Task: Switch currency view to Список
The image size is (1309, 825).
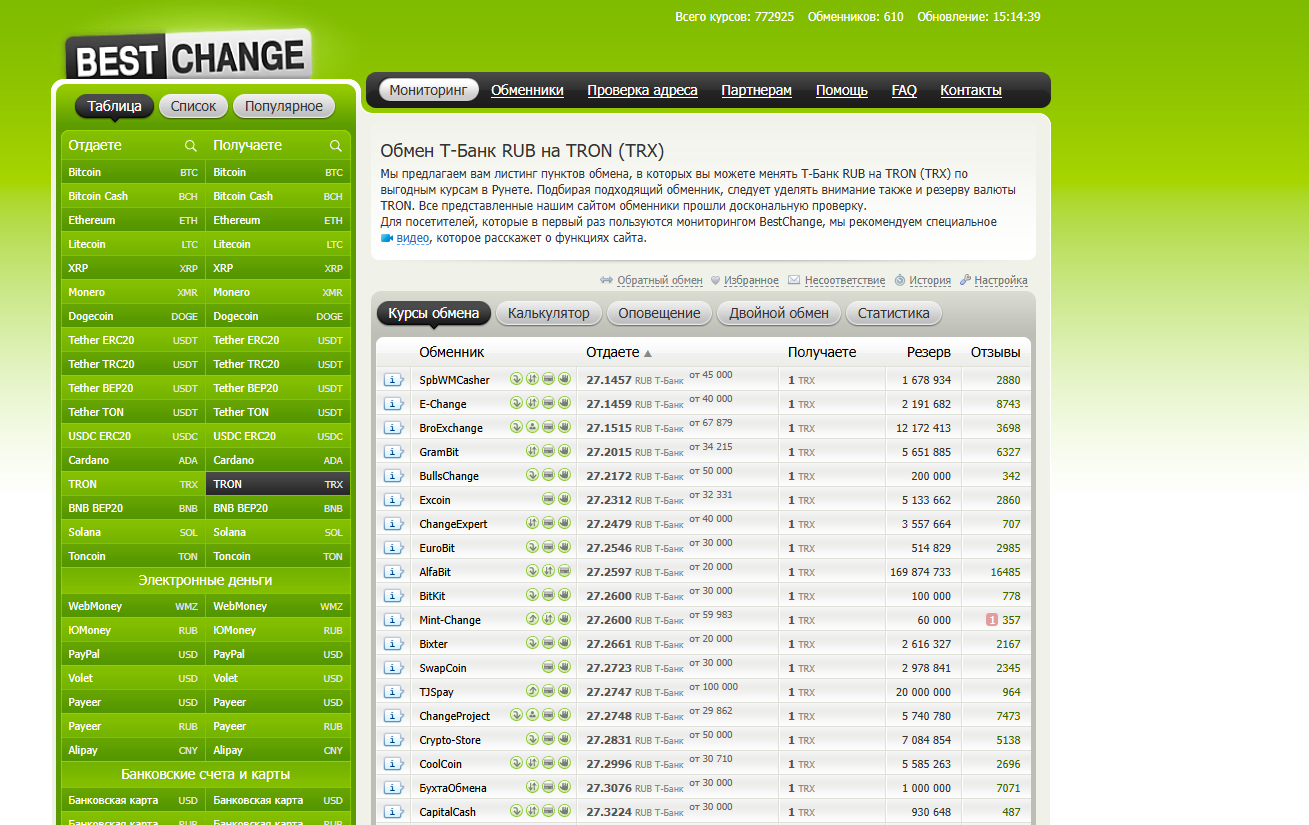Action: (193, 106)
